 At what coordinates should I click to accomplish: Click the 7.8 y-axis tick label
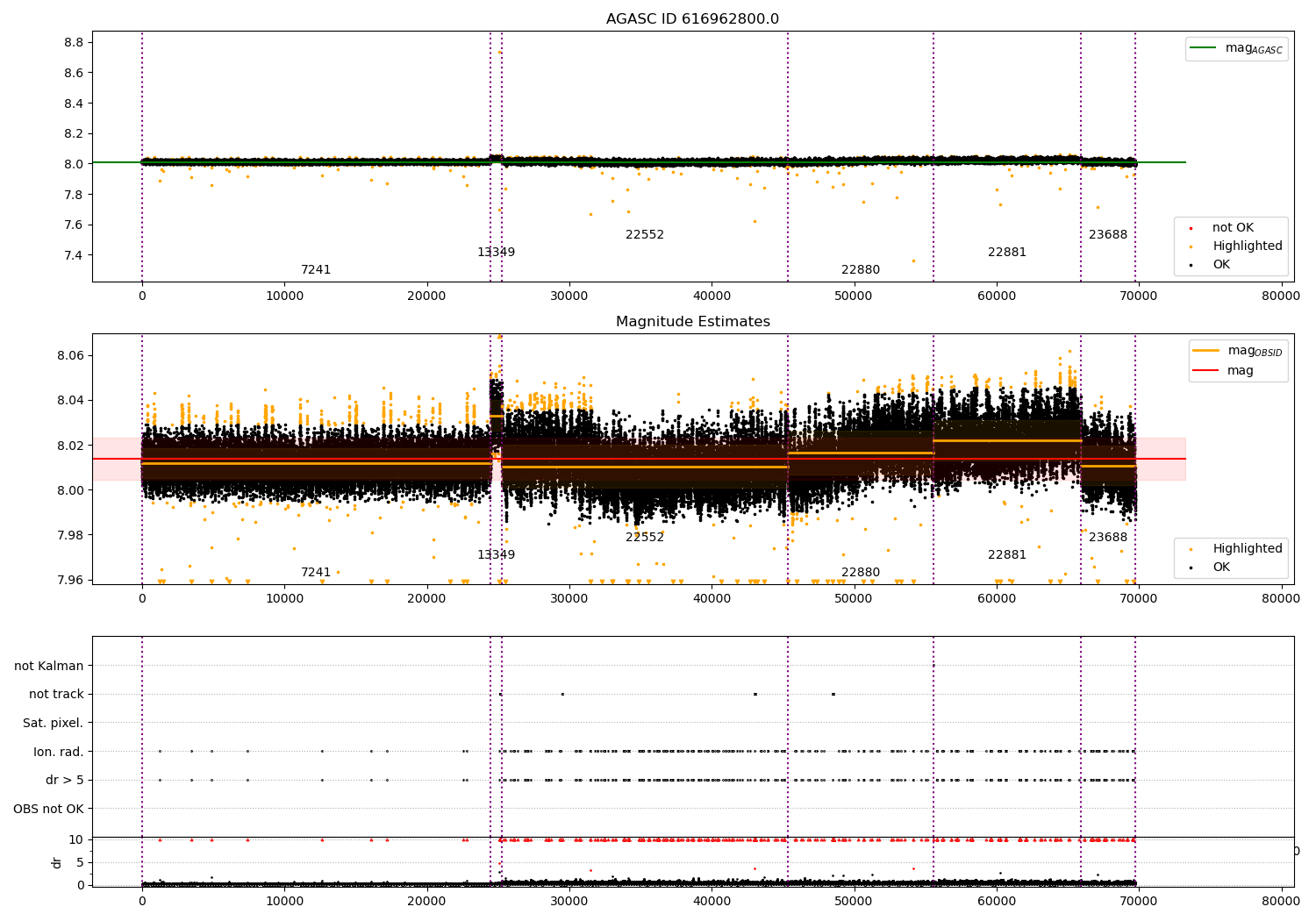pos(74,195)
